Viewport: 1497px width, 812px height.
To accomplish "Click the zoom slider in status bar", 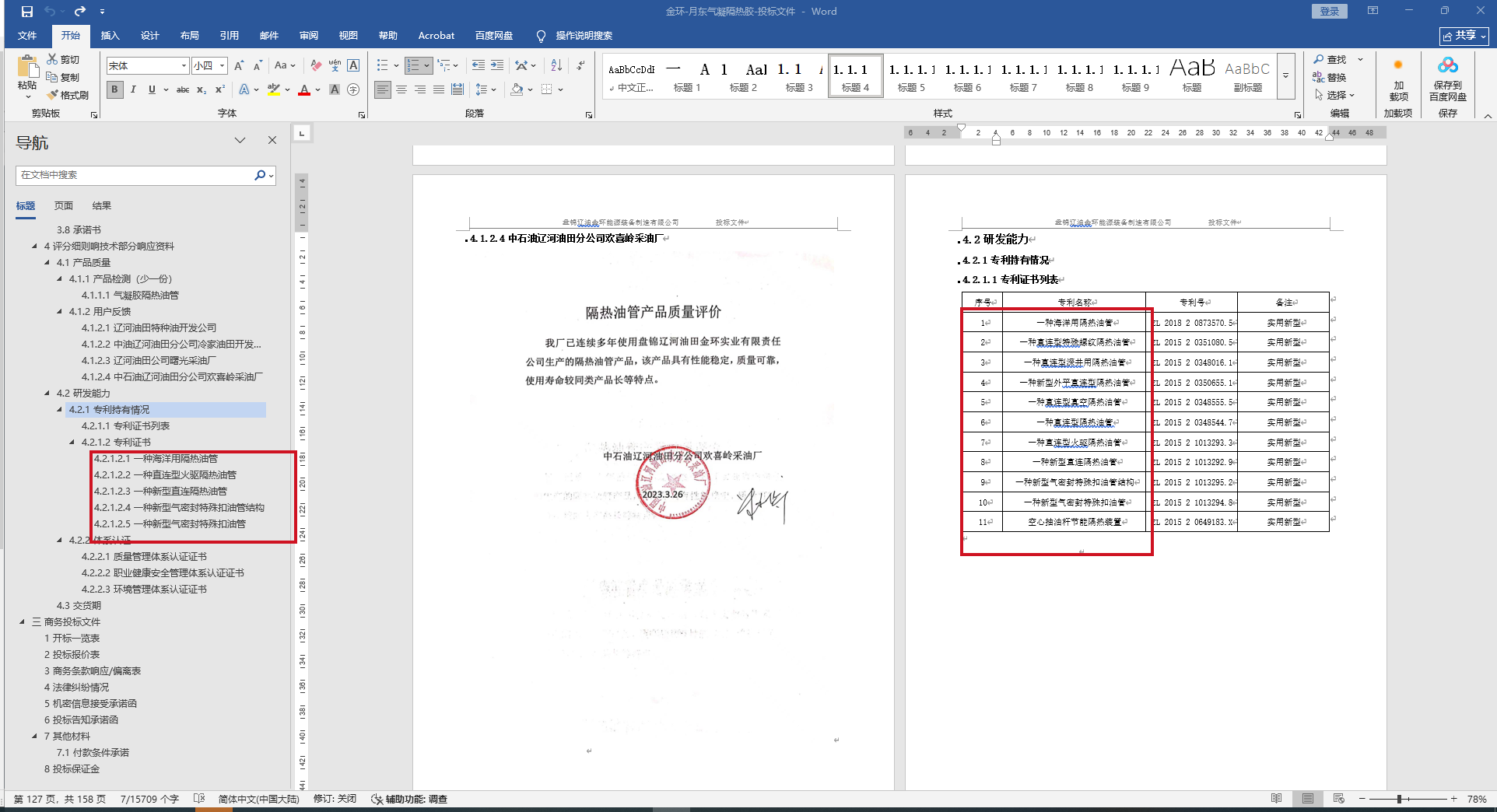I will (1408, 799).
